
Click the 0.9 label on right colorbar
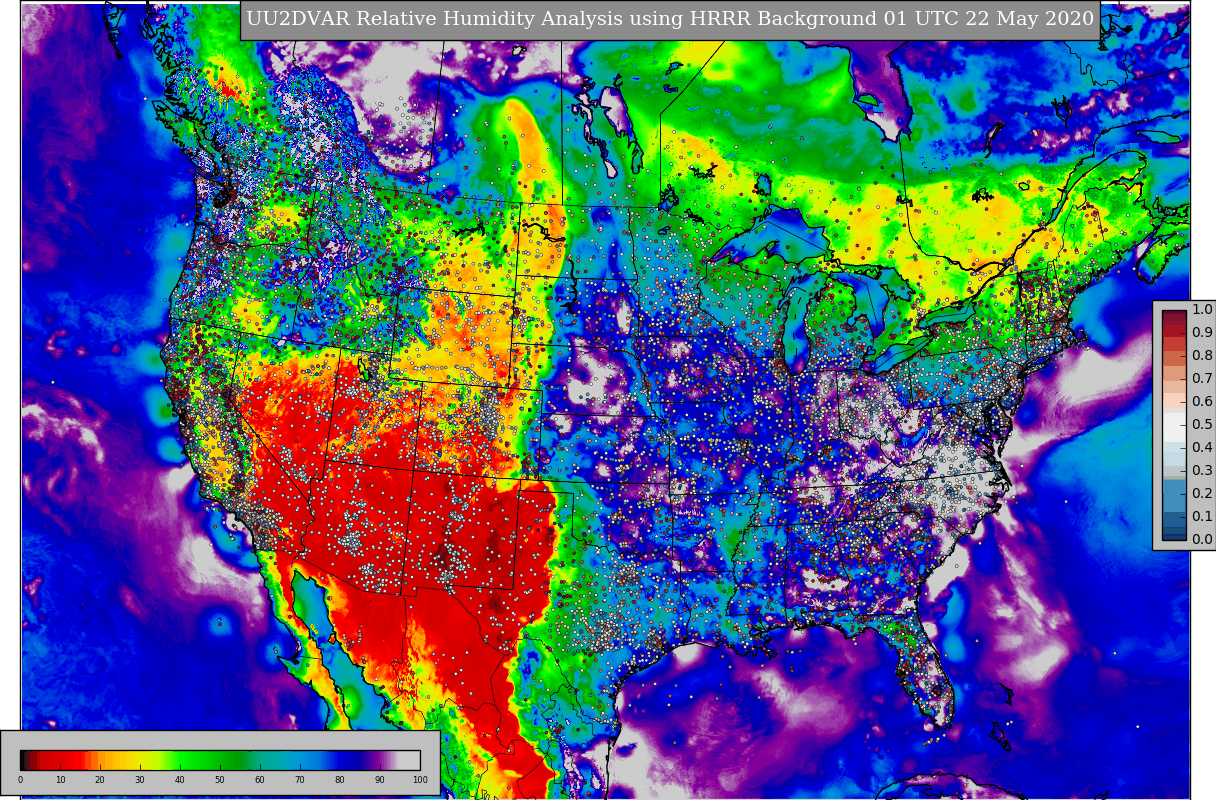1202,332
